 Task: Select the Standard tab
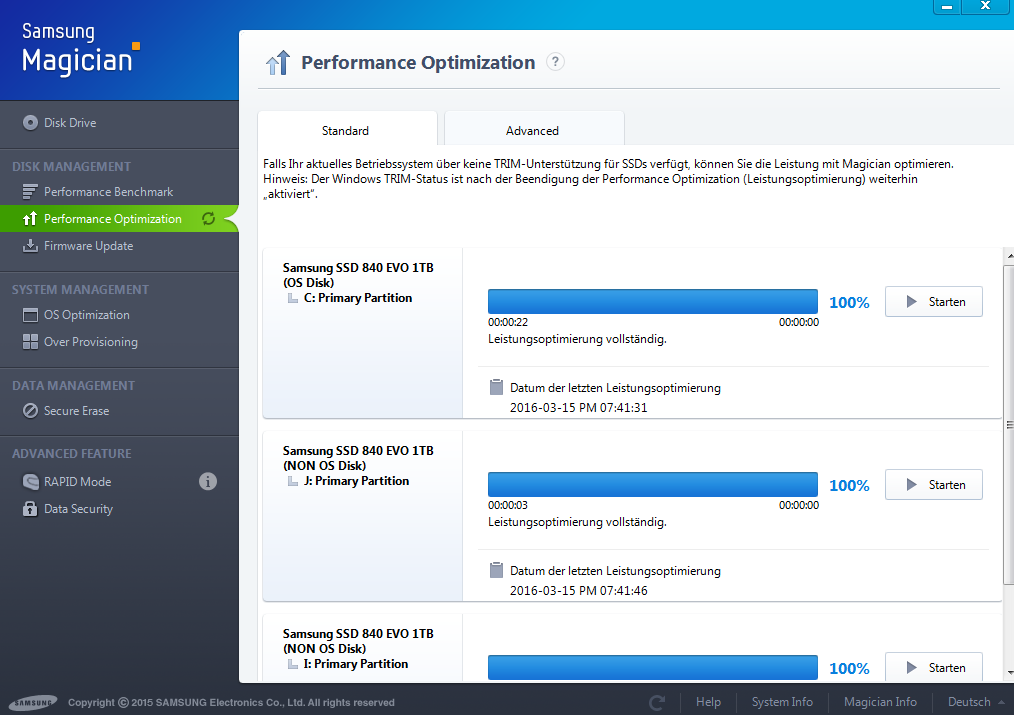click(x=346, y=131)
